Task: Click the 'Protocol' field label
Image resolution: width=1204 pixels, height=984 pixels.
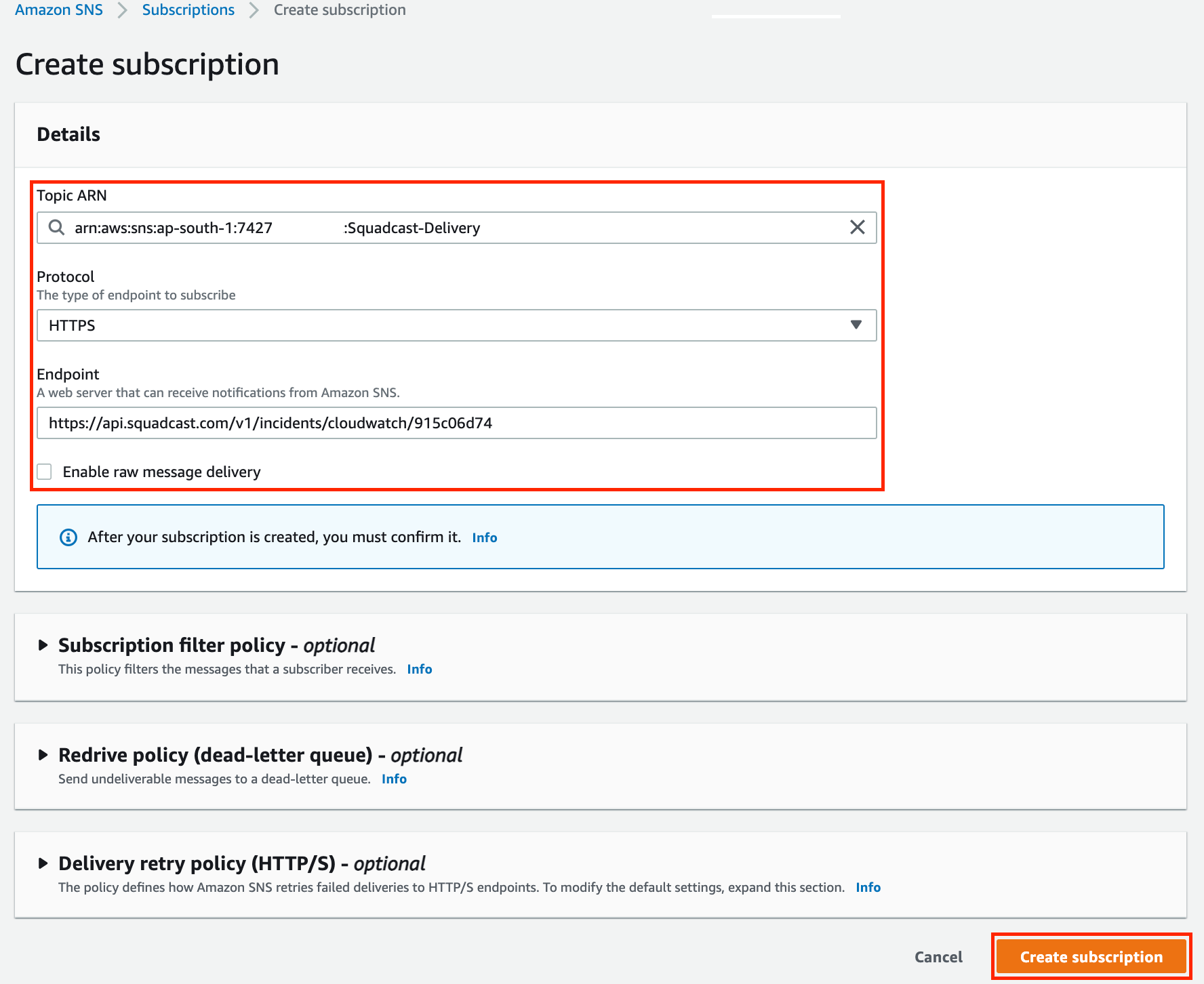Action: (x=66, y=276)
